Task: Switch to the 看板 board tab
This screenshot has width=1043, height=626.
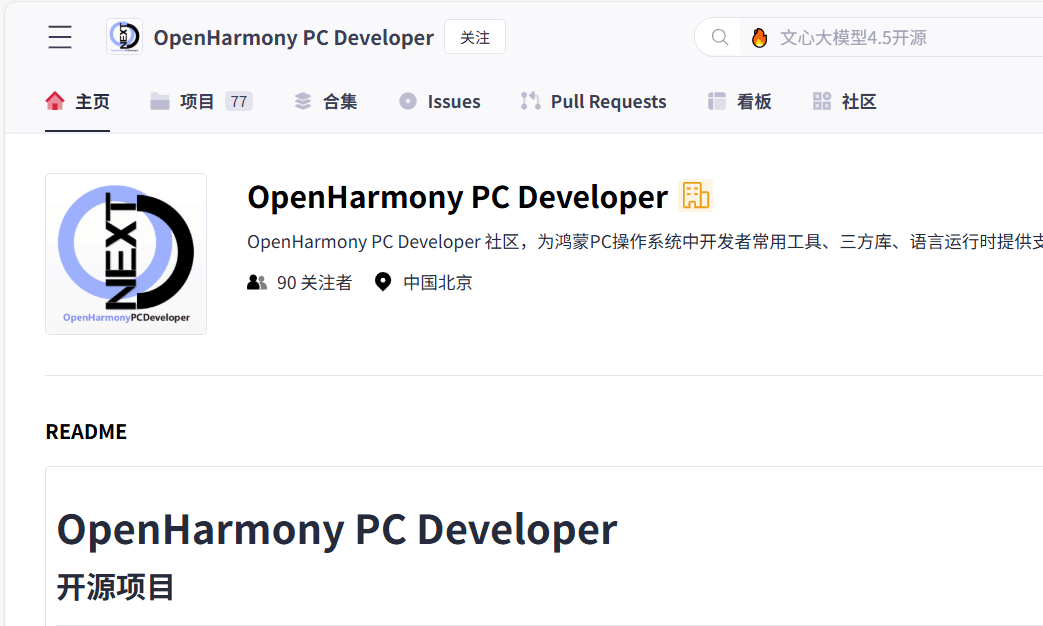Action: (740, 102)
